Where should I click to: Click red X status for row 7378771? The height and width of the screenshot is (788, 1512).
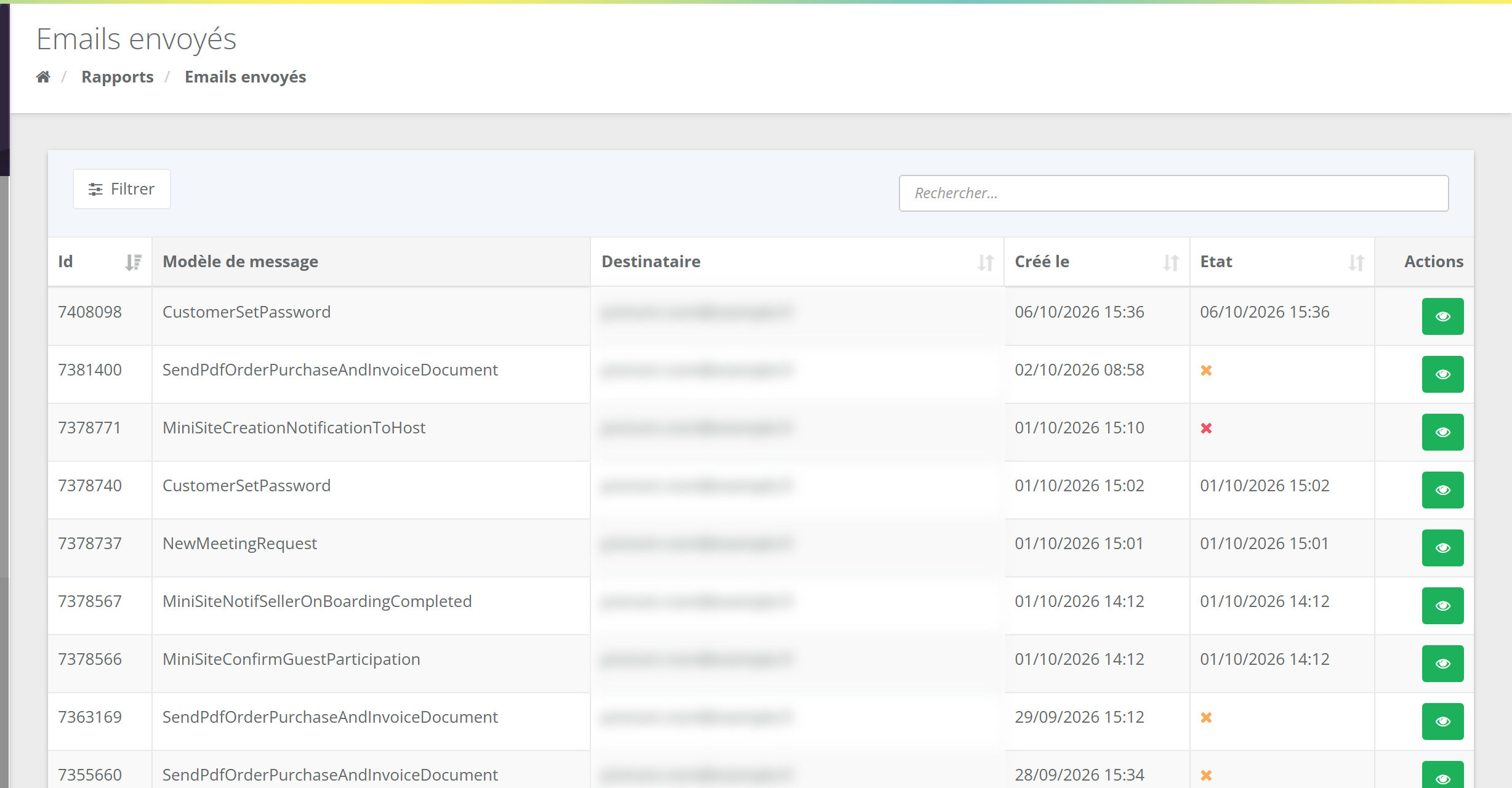point(1206,428)
